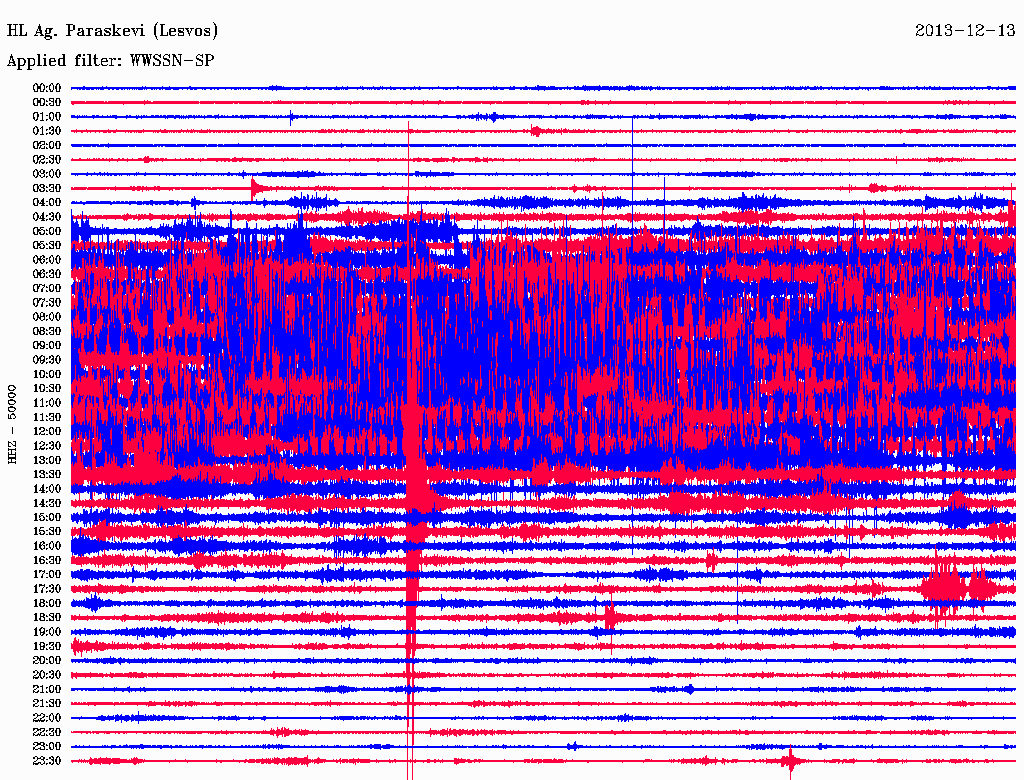1024x780 pixels.
Task: Click the Applied filter: WWSSN-SP text
Action: (110, 61)
